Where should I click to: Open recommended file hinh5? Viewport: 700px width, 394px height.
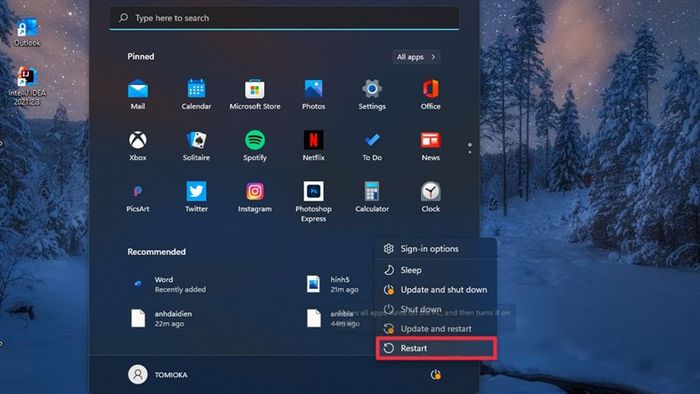[x=333, y=284]
